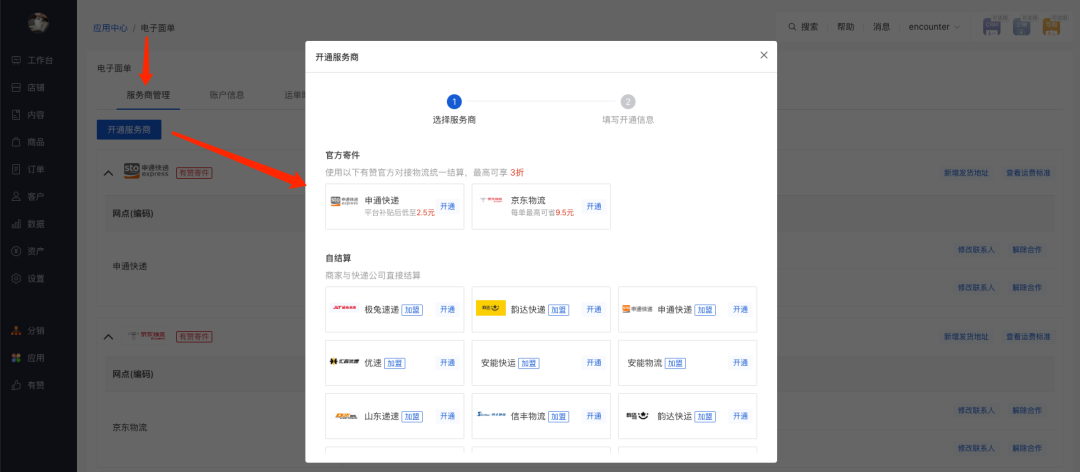Click the 加盟 tag beside 信丰物流

(559, 416)
